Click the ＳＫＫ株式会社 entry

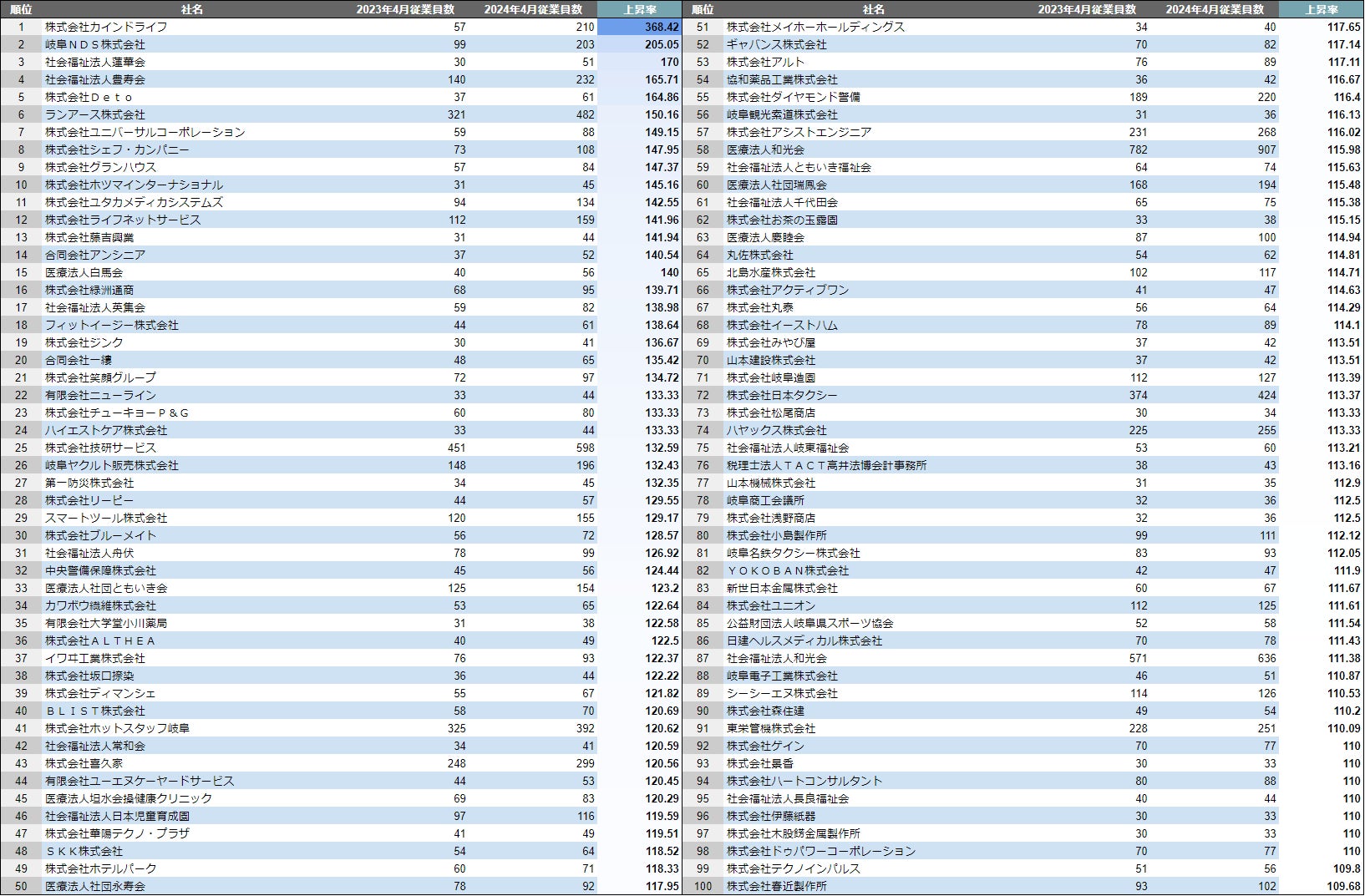pyautogui.click(x=84, y=851)
